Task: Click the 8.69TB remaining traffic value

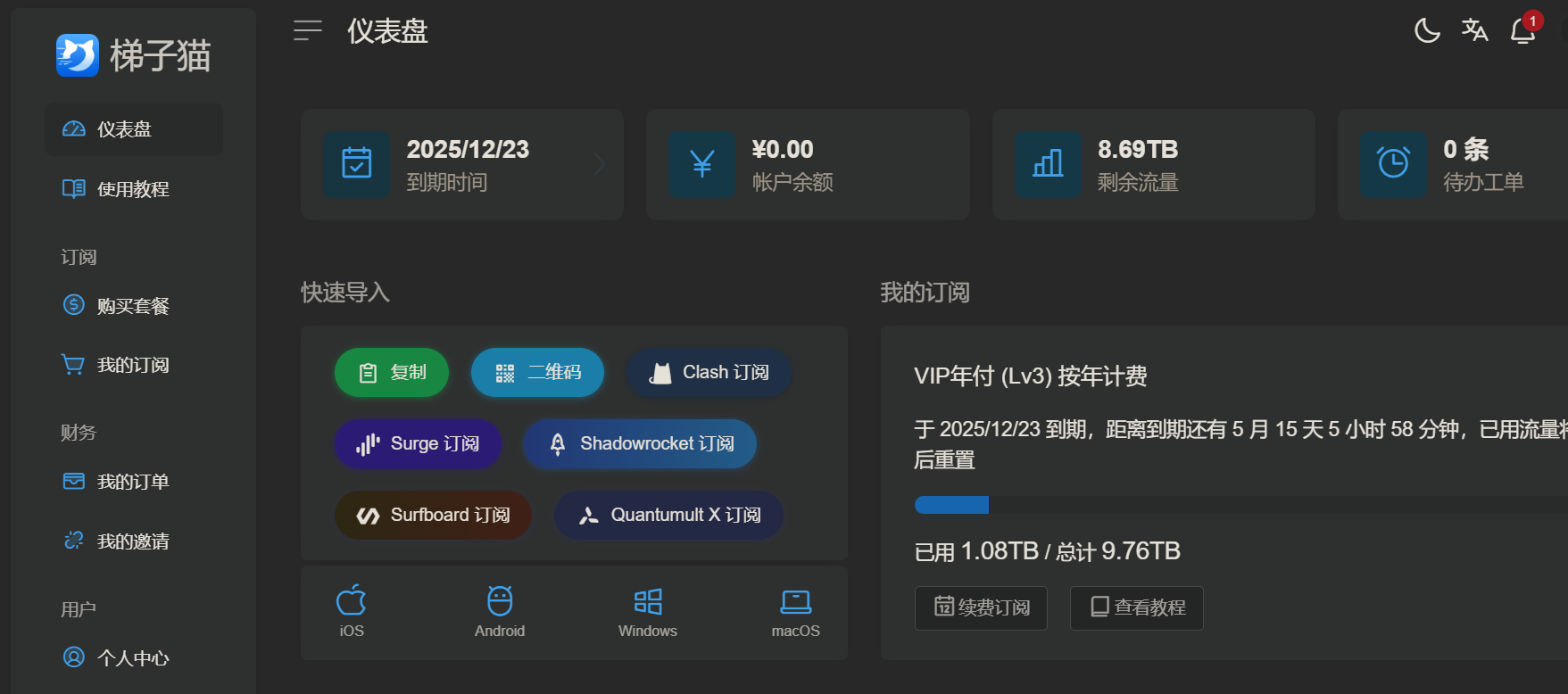Action: (1138, 149)
